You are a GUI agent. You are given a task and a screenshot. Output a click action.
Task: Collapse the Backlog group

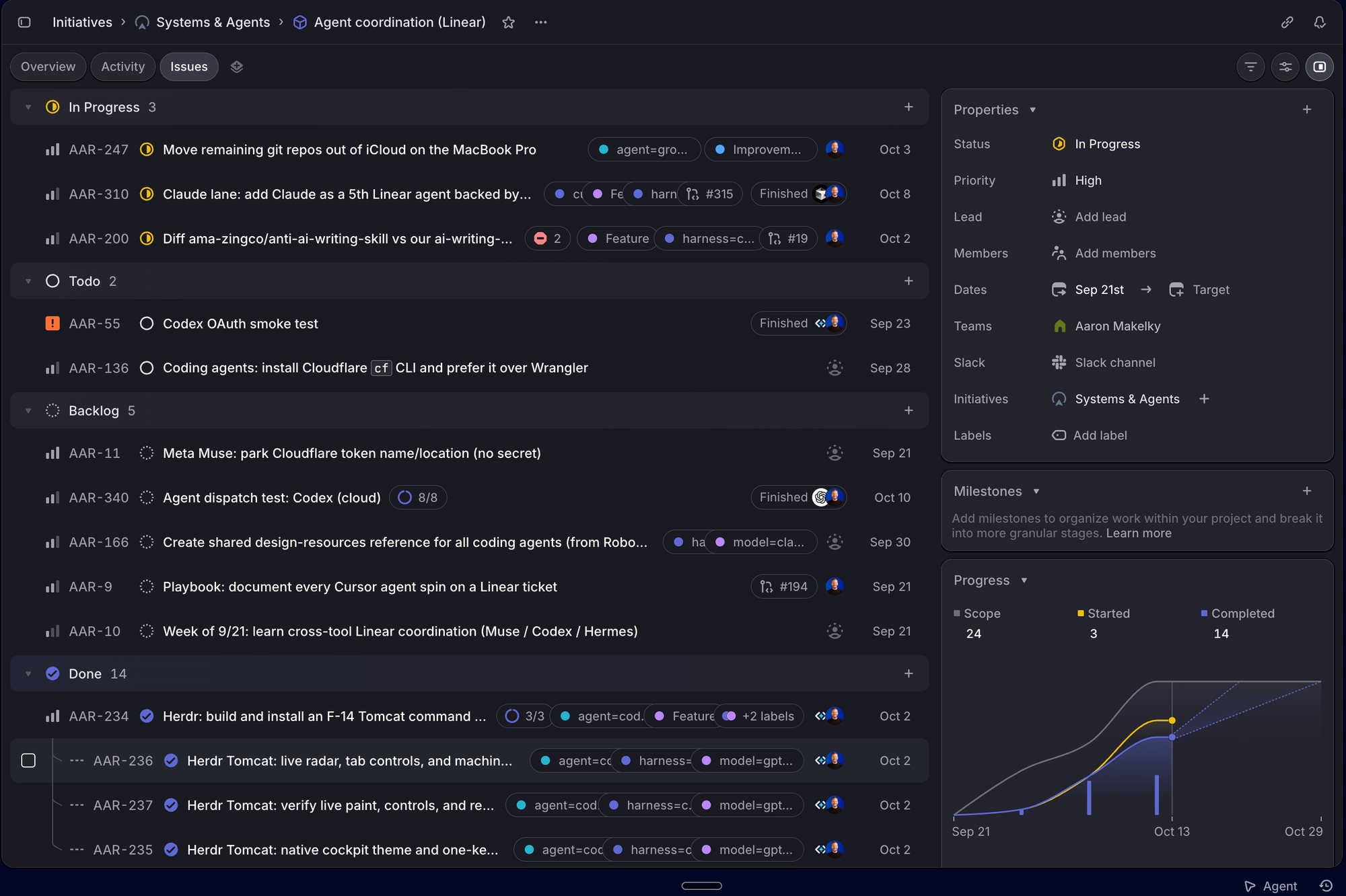click(x=28, y=410)
